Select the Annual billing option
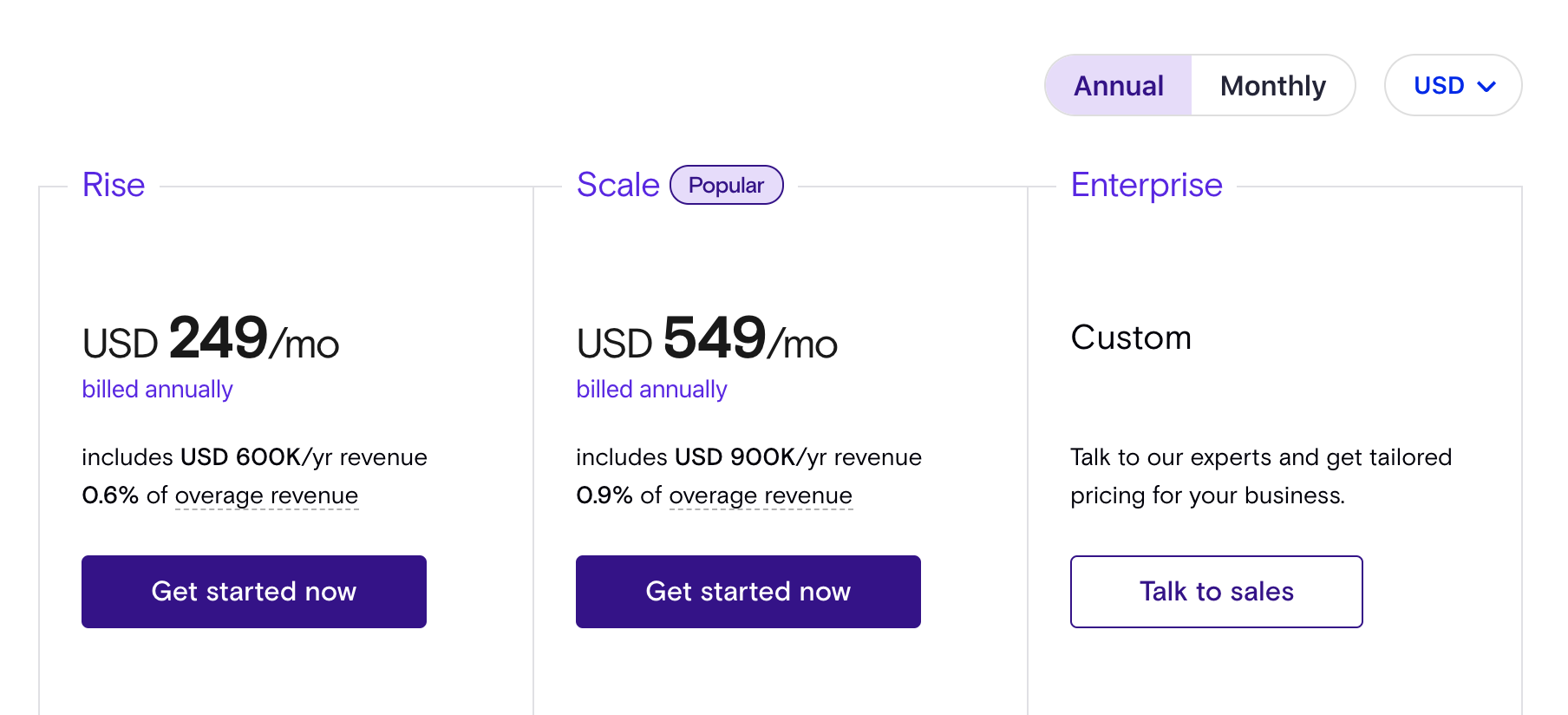Viewport: 1568px width, 715px height. 1119,85
